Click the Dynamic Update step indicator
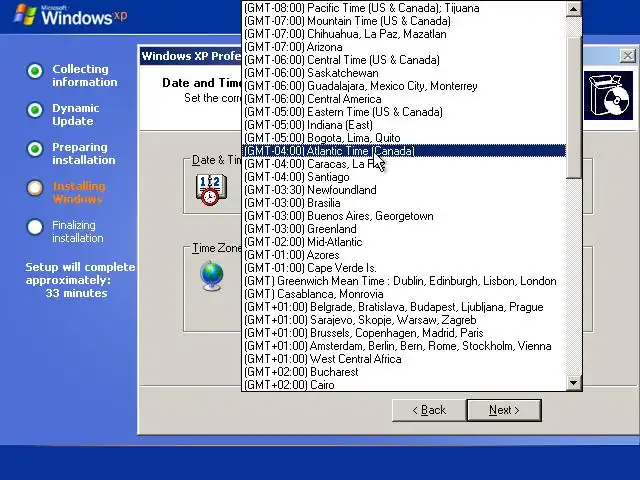Screen dimensions: 640x480 pyautogui.click(x=35, y=110)
